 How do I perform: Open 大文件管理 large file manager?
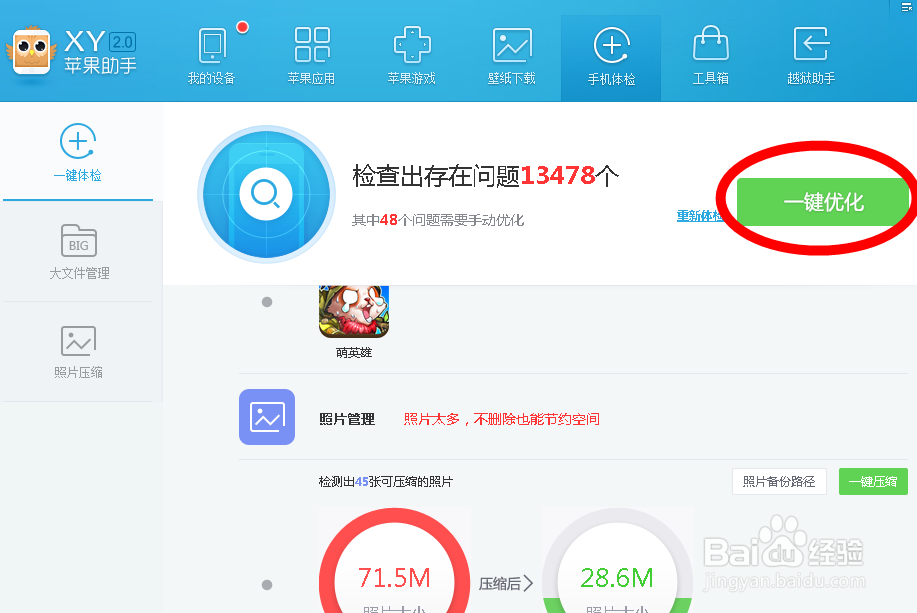click(79, 252)
